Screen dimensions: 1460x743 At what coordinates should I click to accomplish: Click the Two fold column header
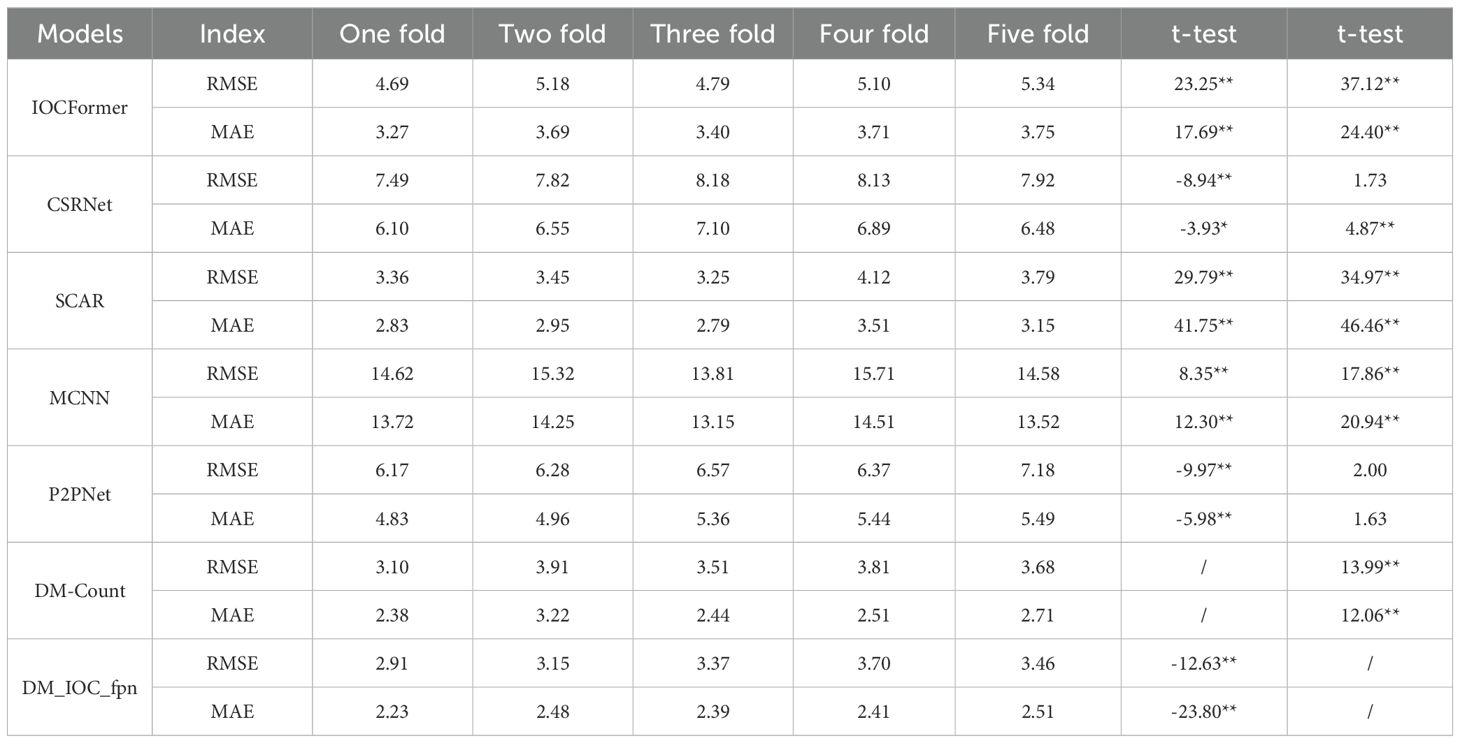tap(552, 34)
